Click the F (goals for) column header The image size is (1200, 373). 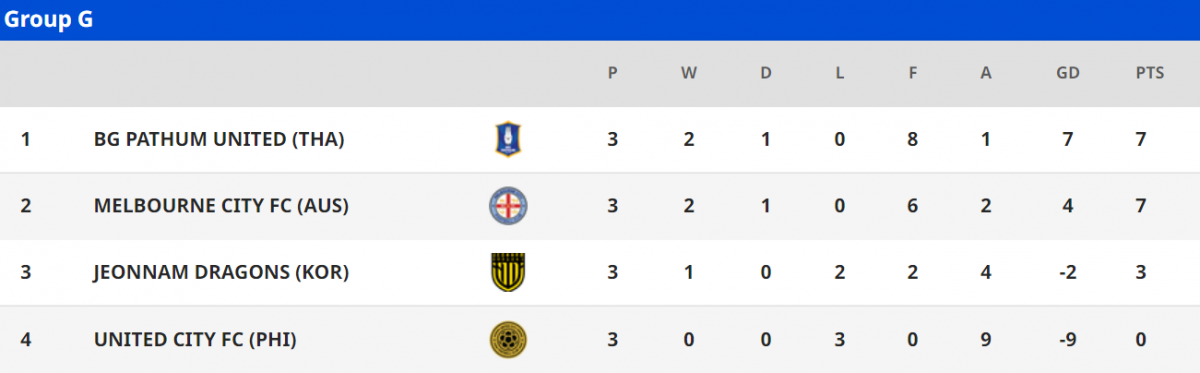[x=912, y=73]
